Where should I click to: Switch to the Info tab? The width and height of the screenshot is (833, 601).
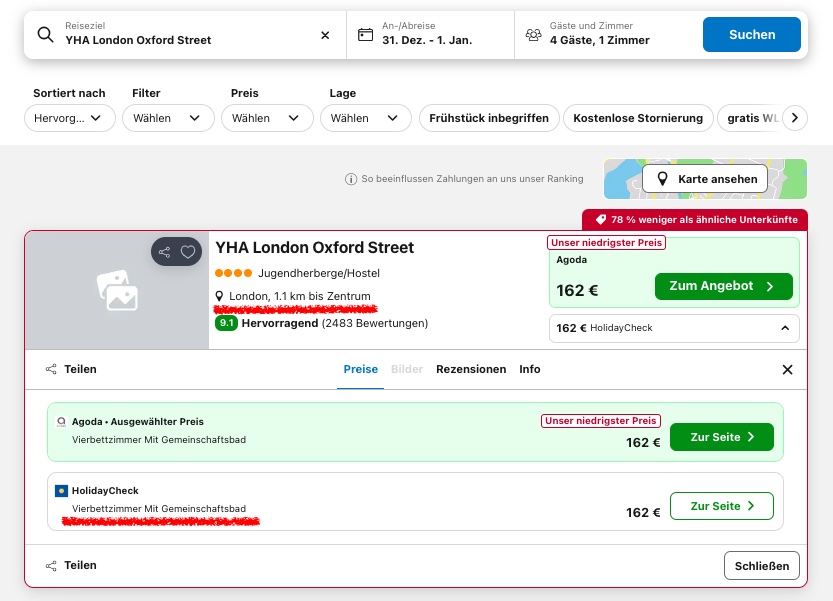[530, 369]
